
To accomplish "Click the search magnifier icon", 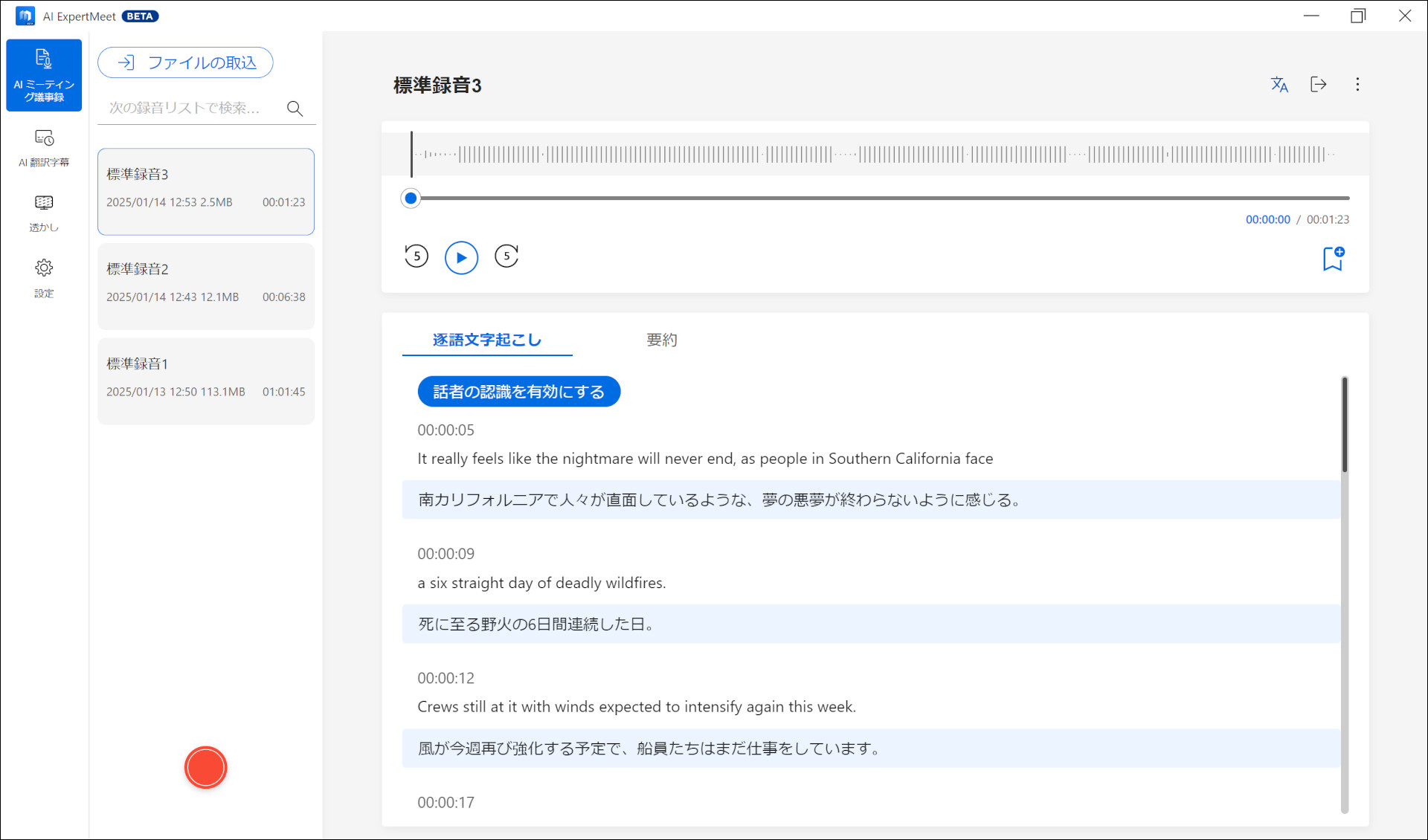I will pyautogui.click(x=295, y=109).
